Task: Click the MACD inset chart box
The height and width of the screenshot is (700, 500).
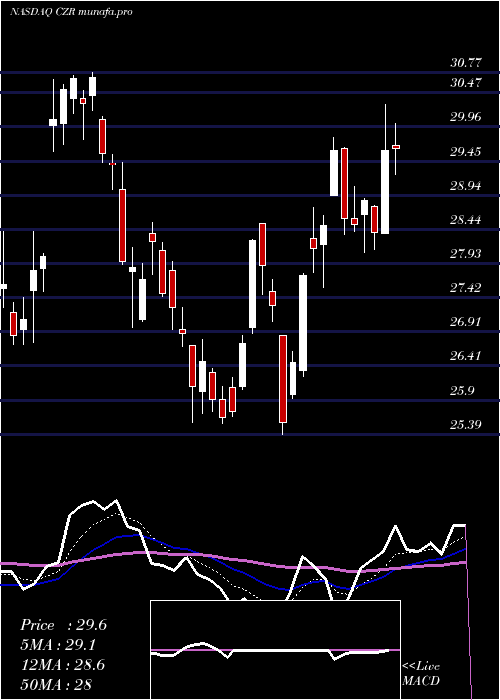Action: pos(275,650)
